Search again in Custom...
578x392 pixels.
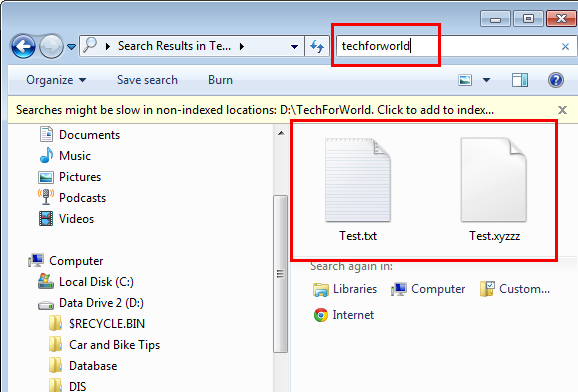coord(515,289)
